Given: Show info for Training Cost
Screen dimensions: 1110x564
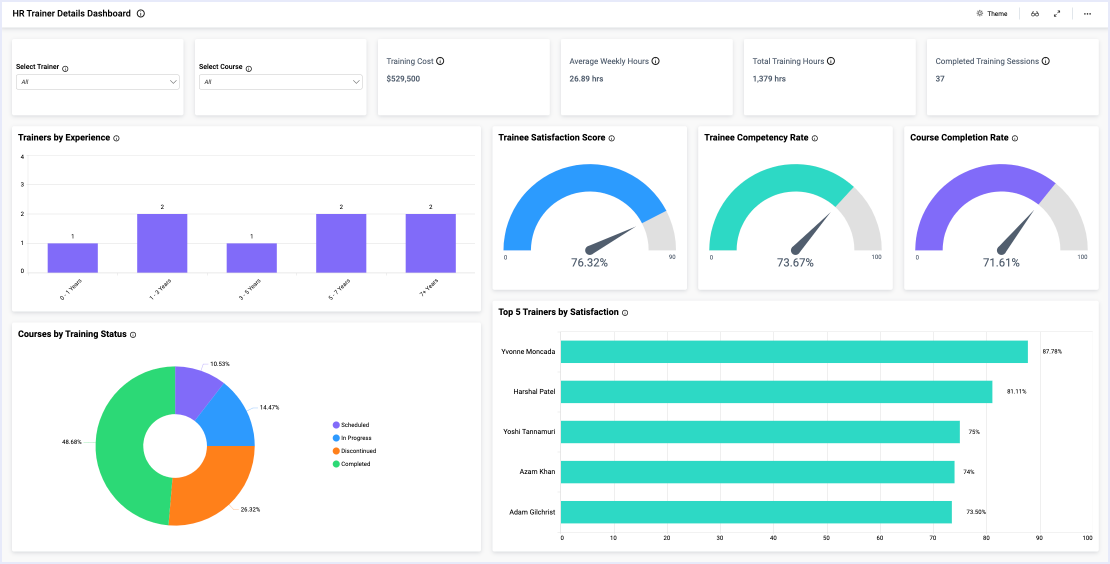Looking at the screenshot, I should 440,61.
